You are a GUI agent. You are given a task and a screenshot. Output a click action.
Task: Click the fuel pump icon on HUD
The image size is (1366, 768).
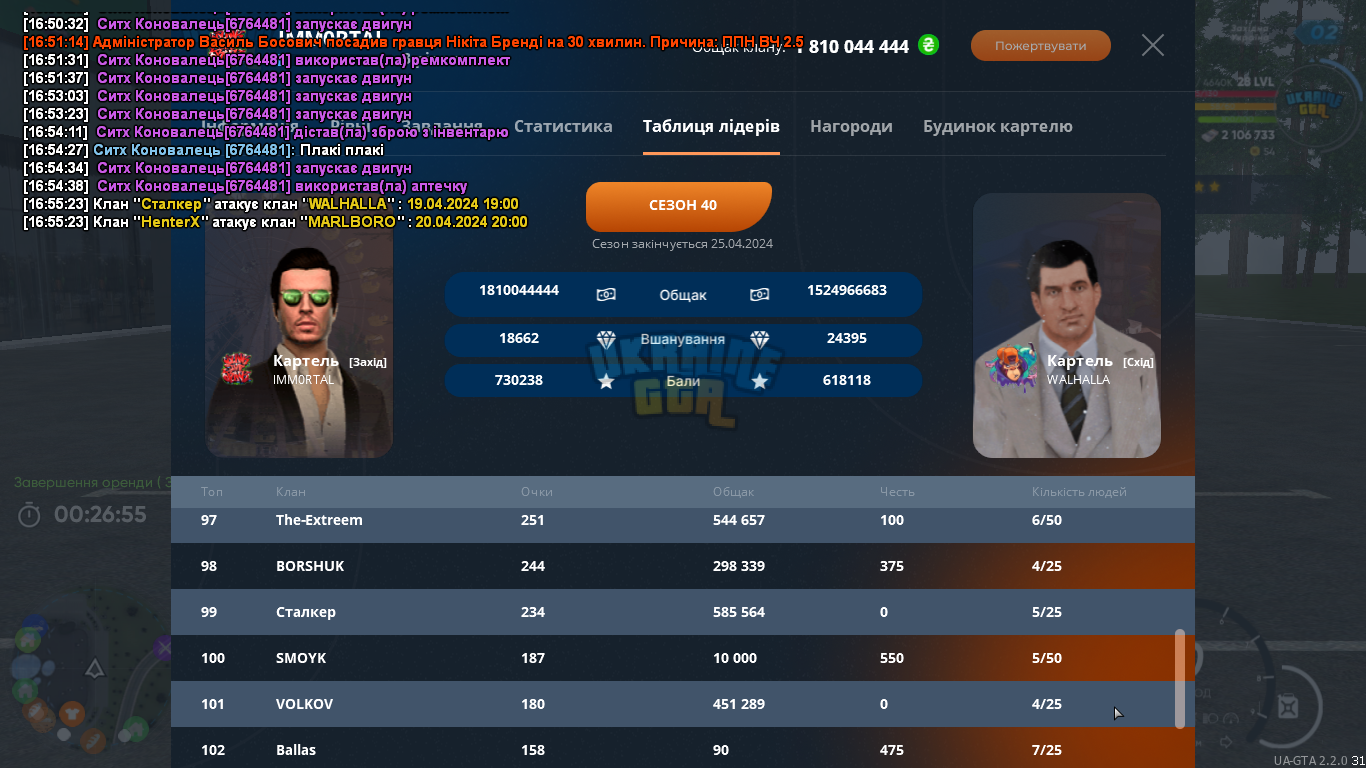1289,707
